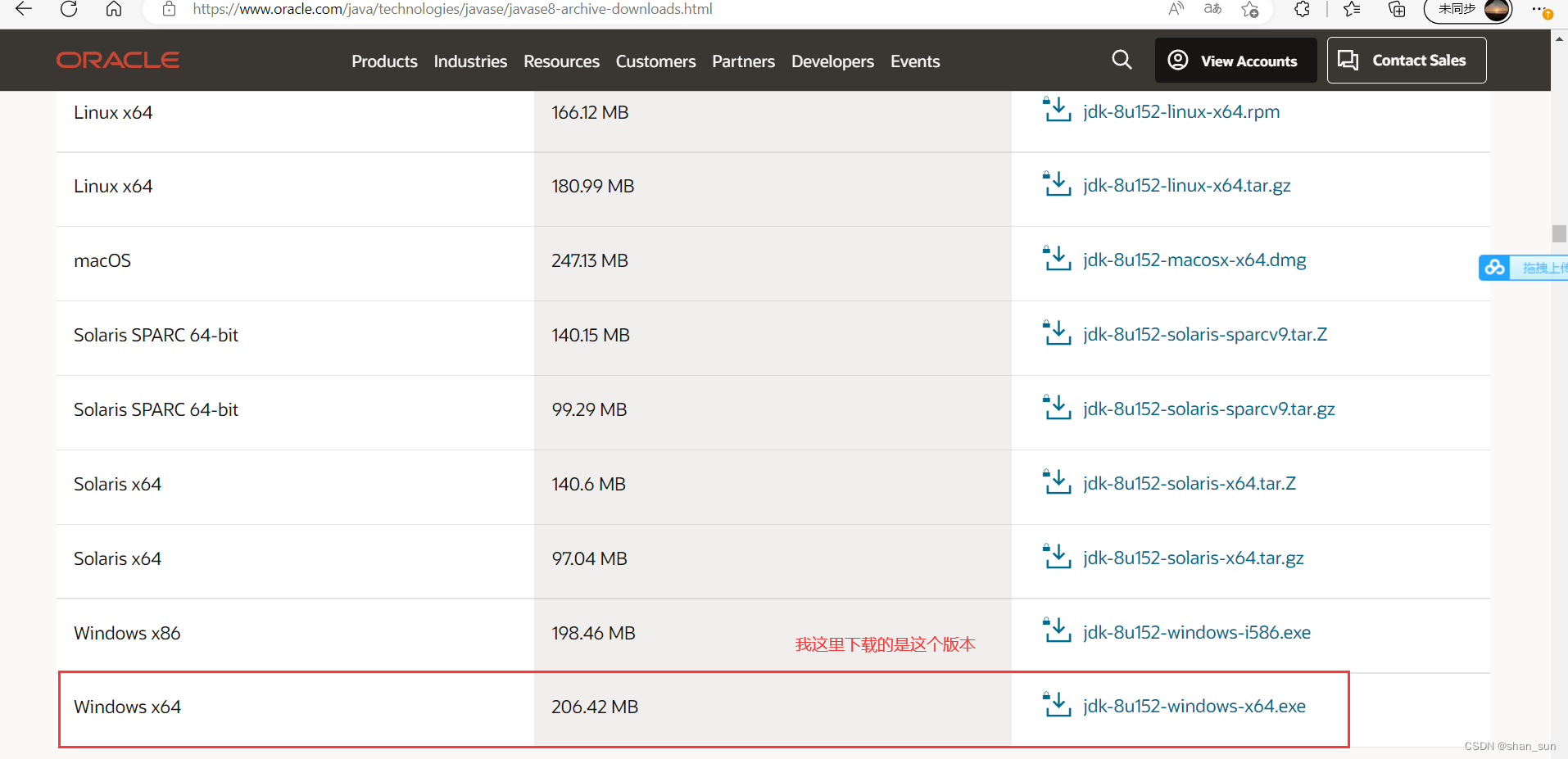Select the Windows x64 row label
Image resolution: width=1568 pixels, height=759 pixels.
click(x=127, y=707)
